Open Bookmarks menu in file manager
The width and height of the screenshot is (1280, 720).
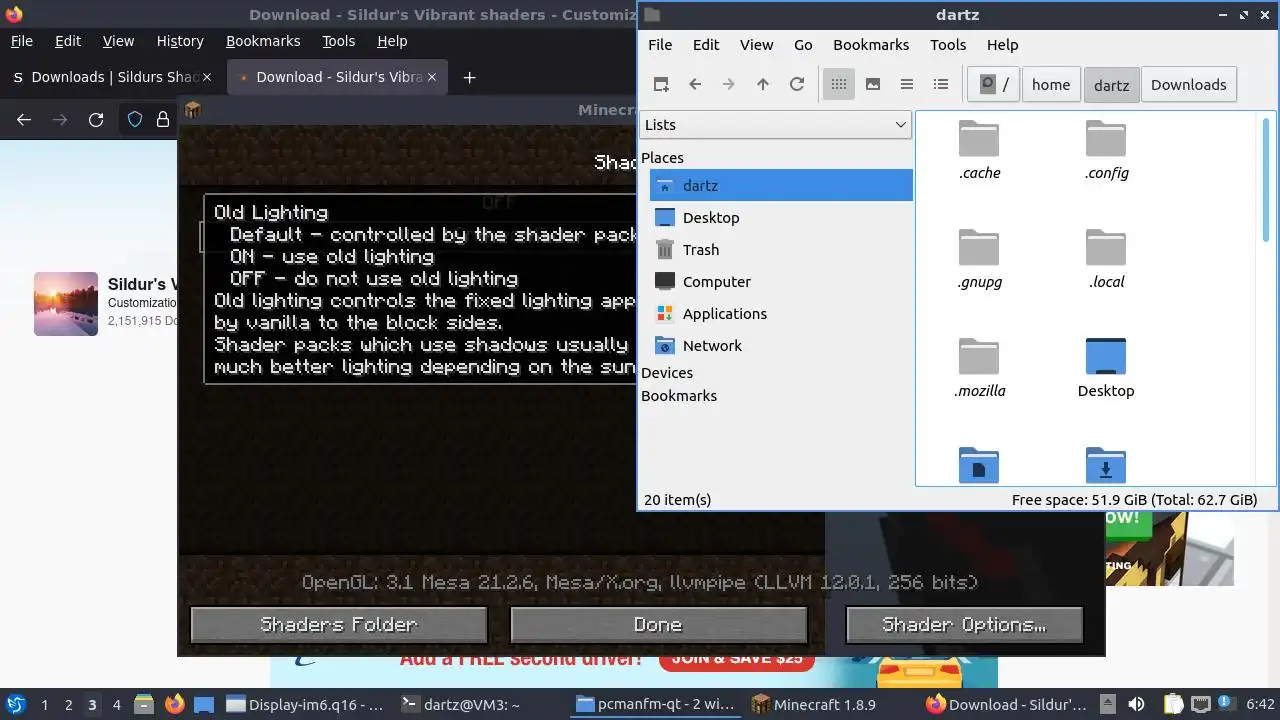tap(871, 45)
